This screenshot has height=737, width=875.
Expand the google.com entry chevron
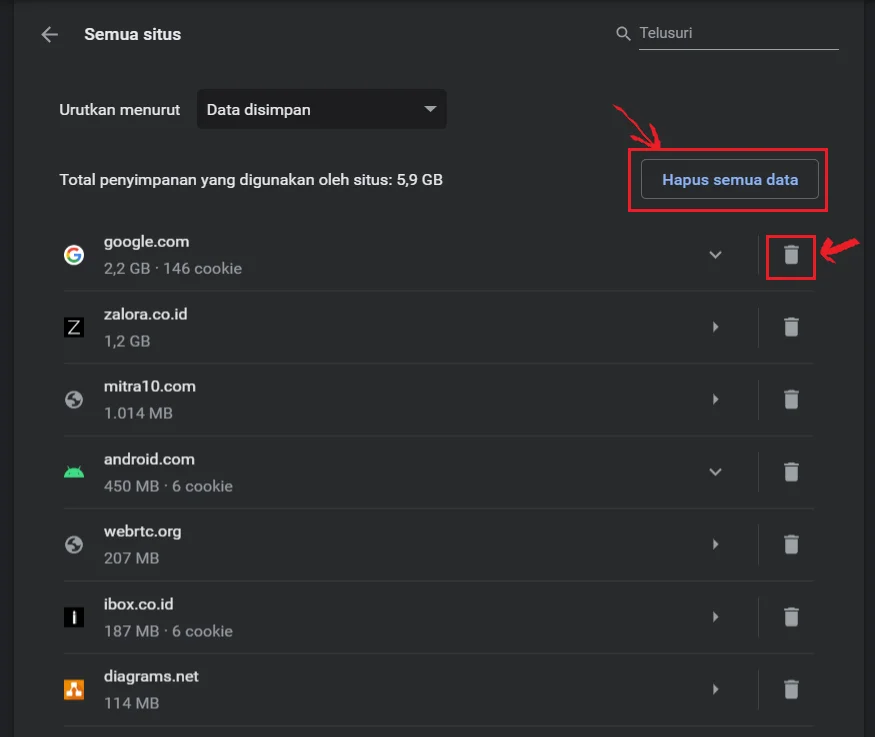click(715, 255)
